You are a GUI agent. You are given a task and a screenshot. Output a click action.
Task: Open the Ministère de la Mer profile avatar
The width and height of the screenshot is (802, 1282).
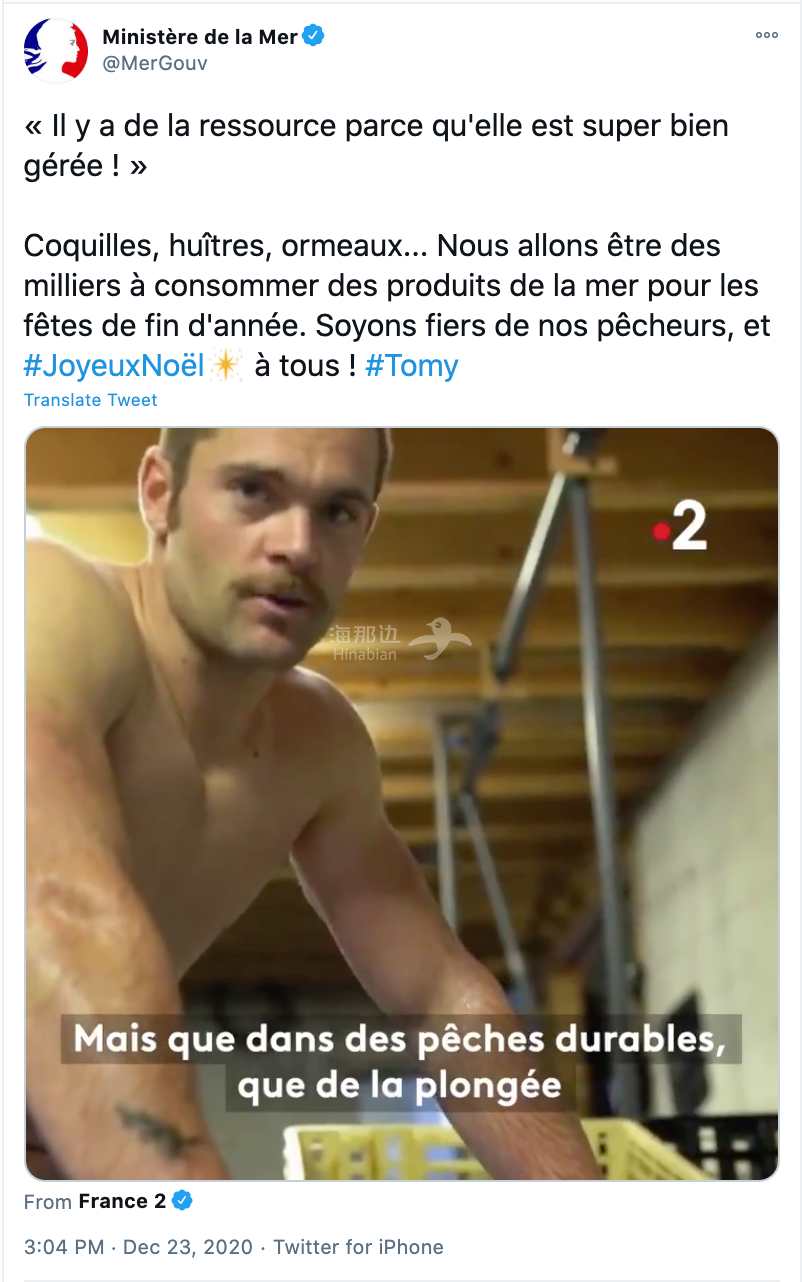click(56, 49)
